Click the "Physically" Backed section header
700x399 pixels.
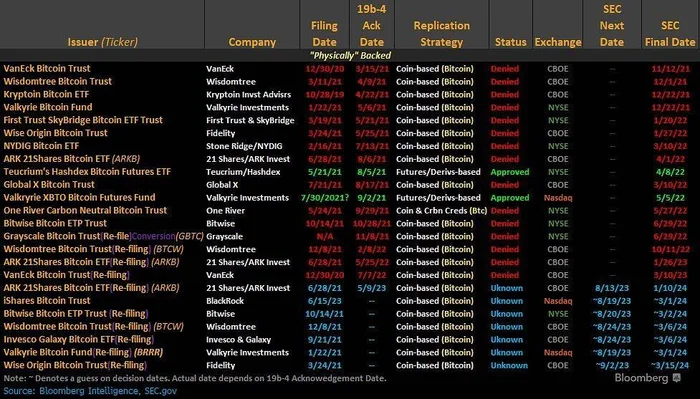(x=350, y=55)
